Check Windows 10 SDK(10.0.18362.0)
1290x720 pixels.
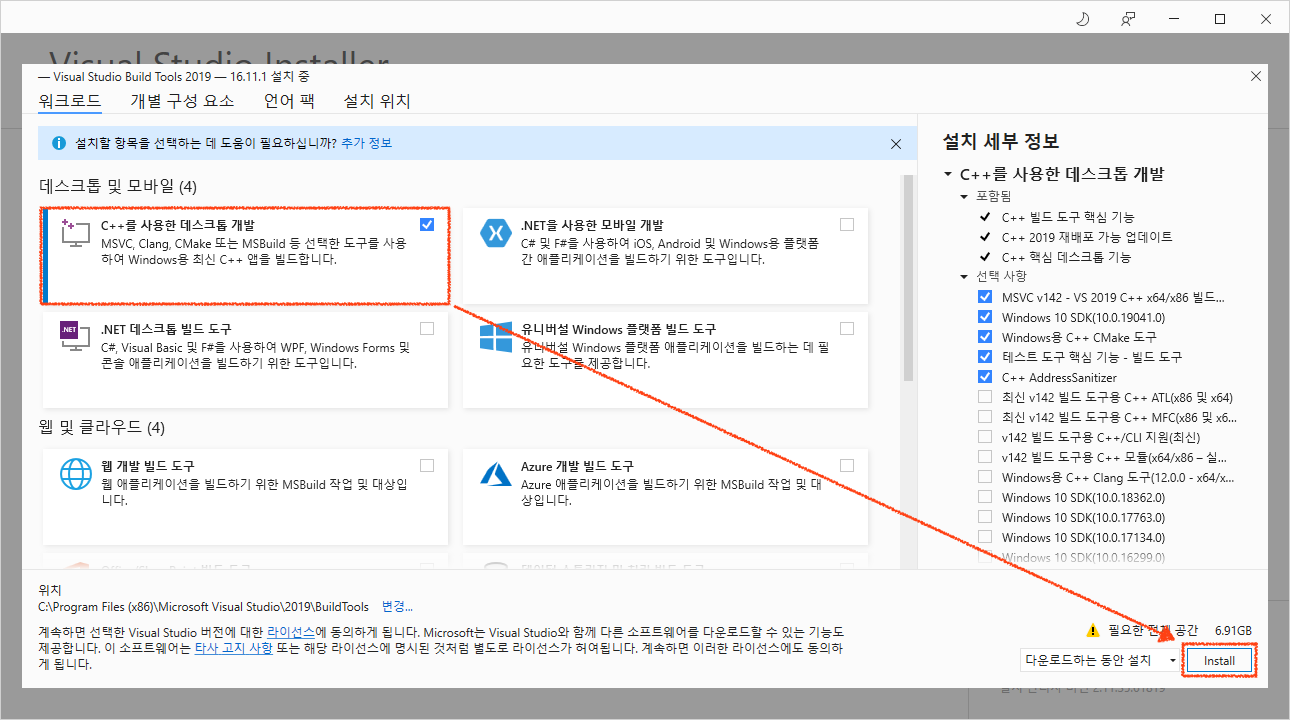click(985, 497)
